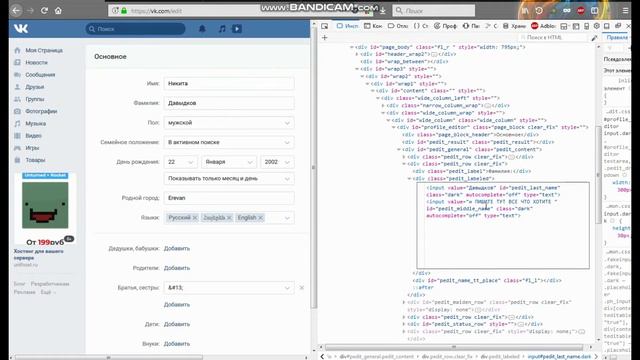Image resolution: width=640 pixels, height=360 pixels.
Task: Open the Правила rules side tab
Action: click(617, 38)
